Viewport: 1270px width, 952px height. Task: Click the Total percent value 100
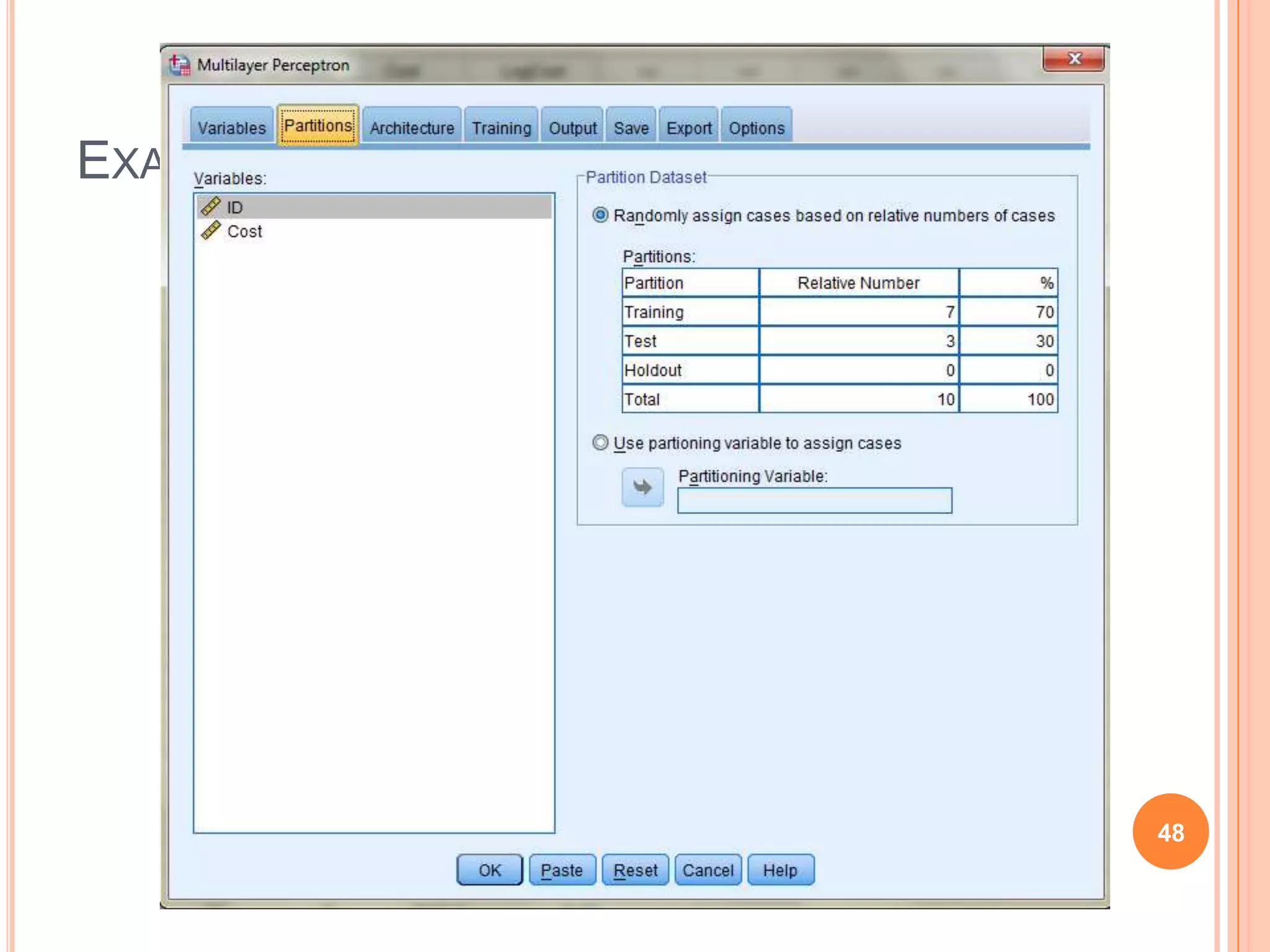pos(1008,399)
